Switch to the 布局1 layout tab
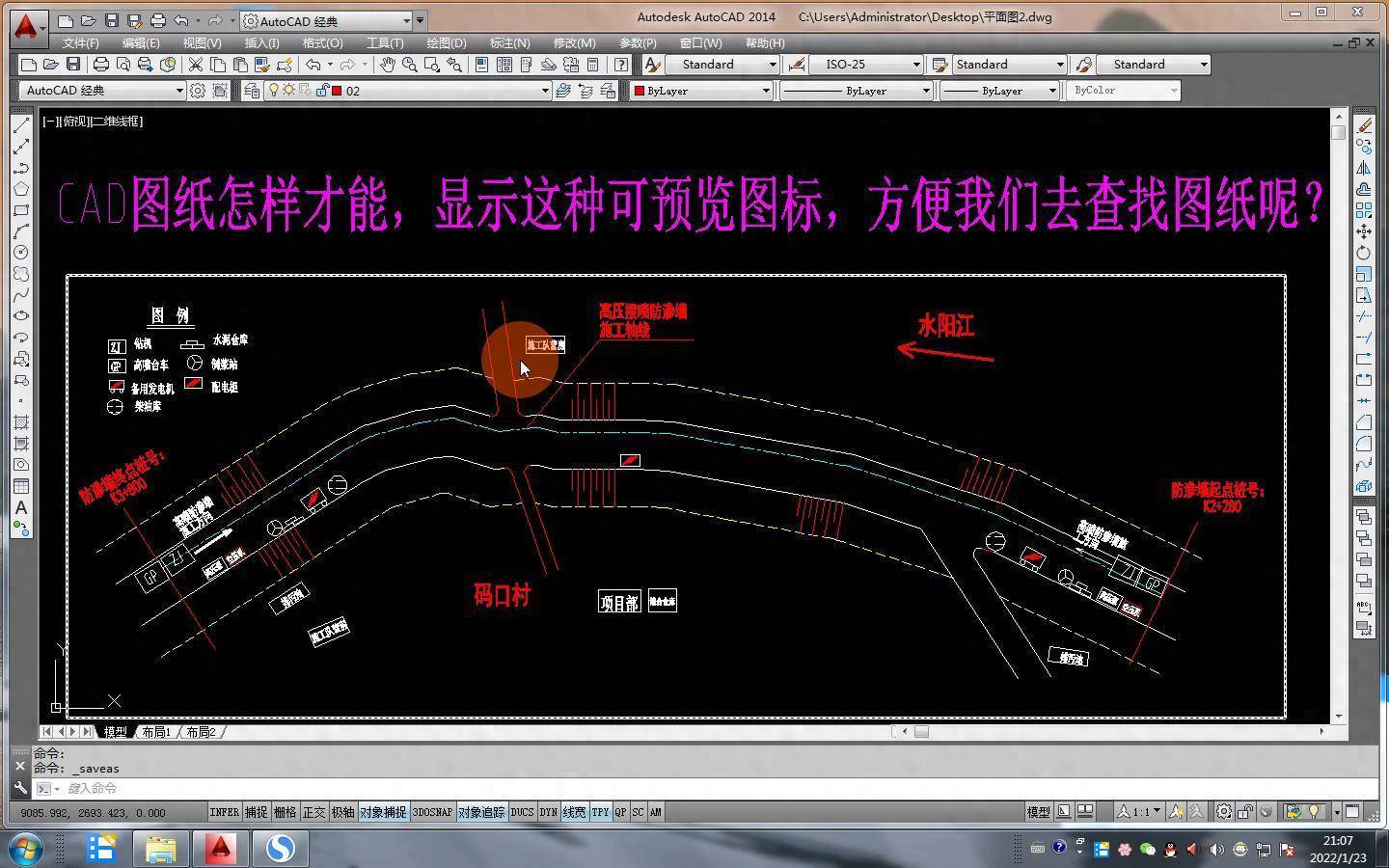 [x=155, y=732]
